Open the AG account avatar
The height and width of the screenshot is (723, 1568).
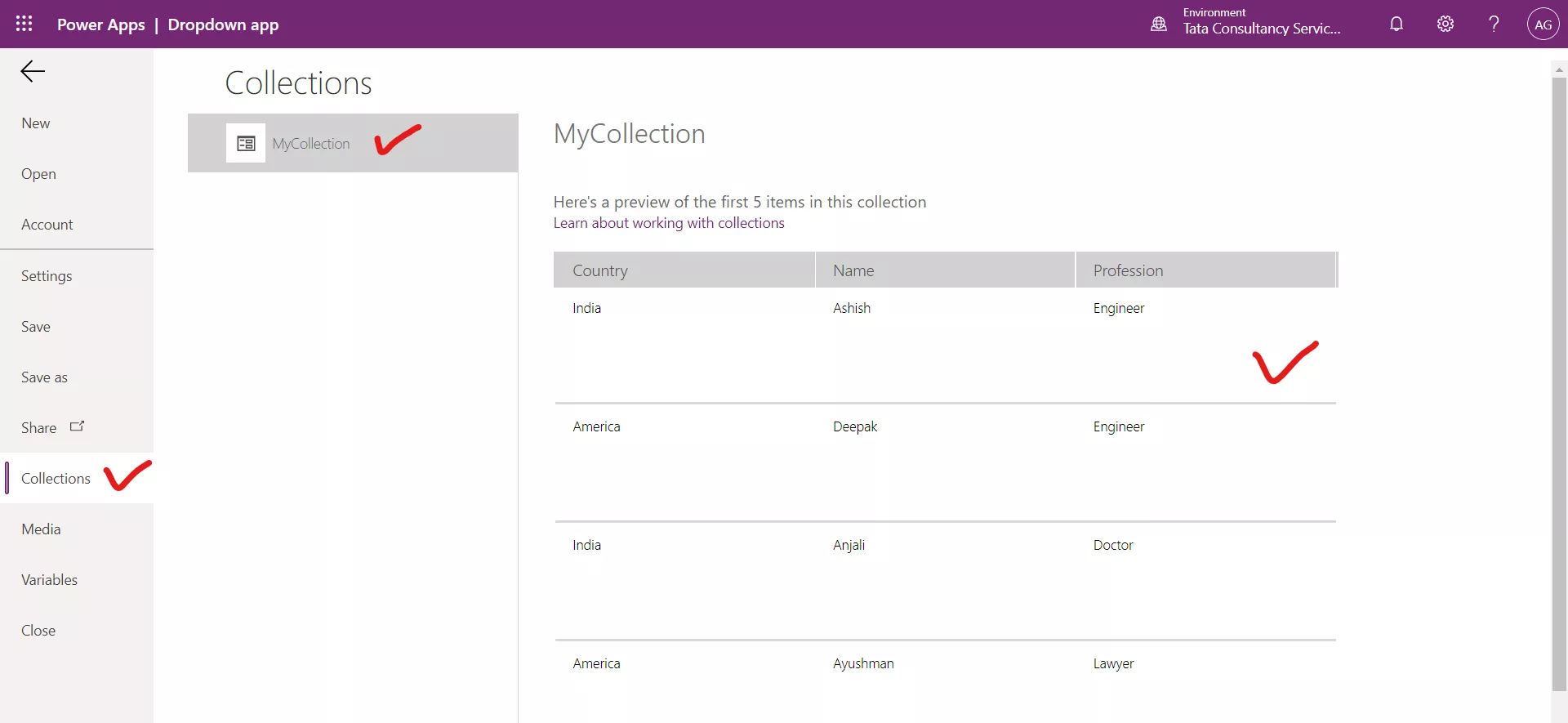point(1543,25)
